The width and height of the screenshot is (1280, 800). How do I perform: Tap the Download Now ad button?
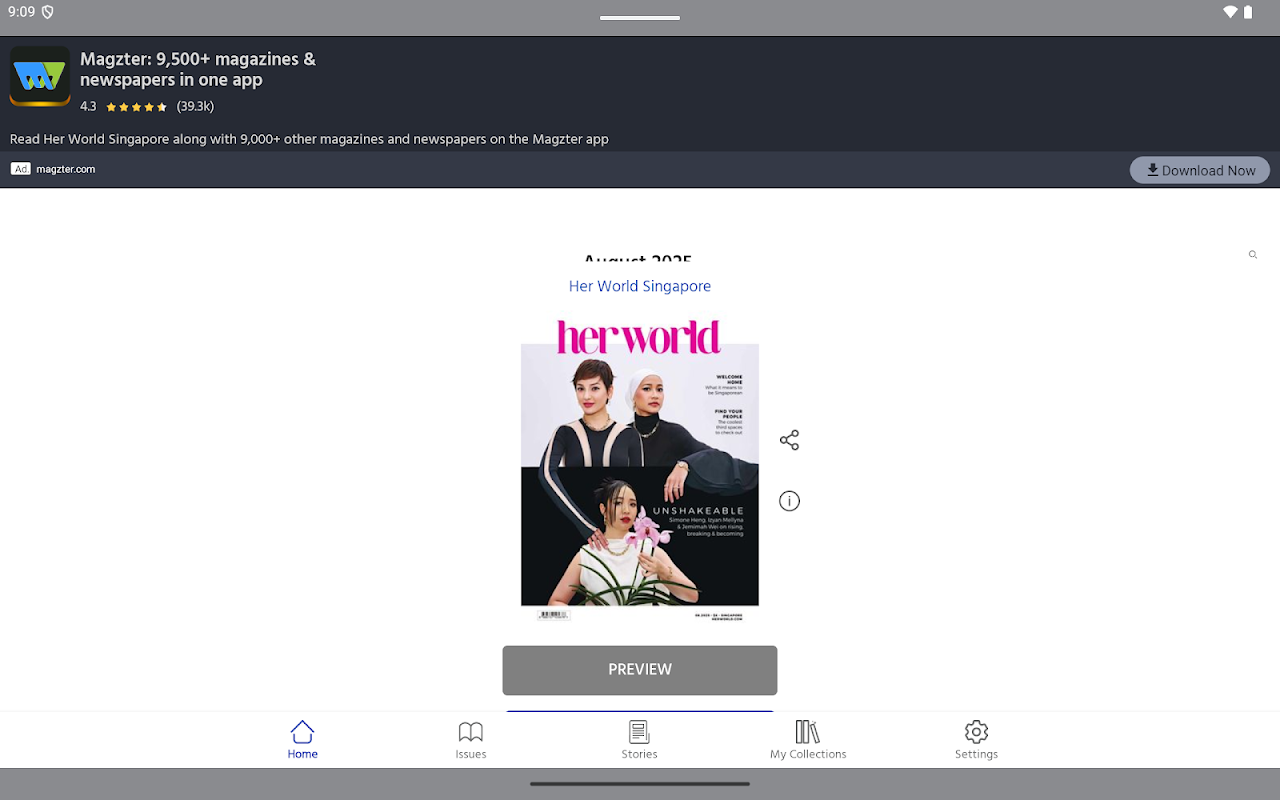point(1200,170)
